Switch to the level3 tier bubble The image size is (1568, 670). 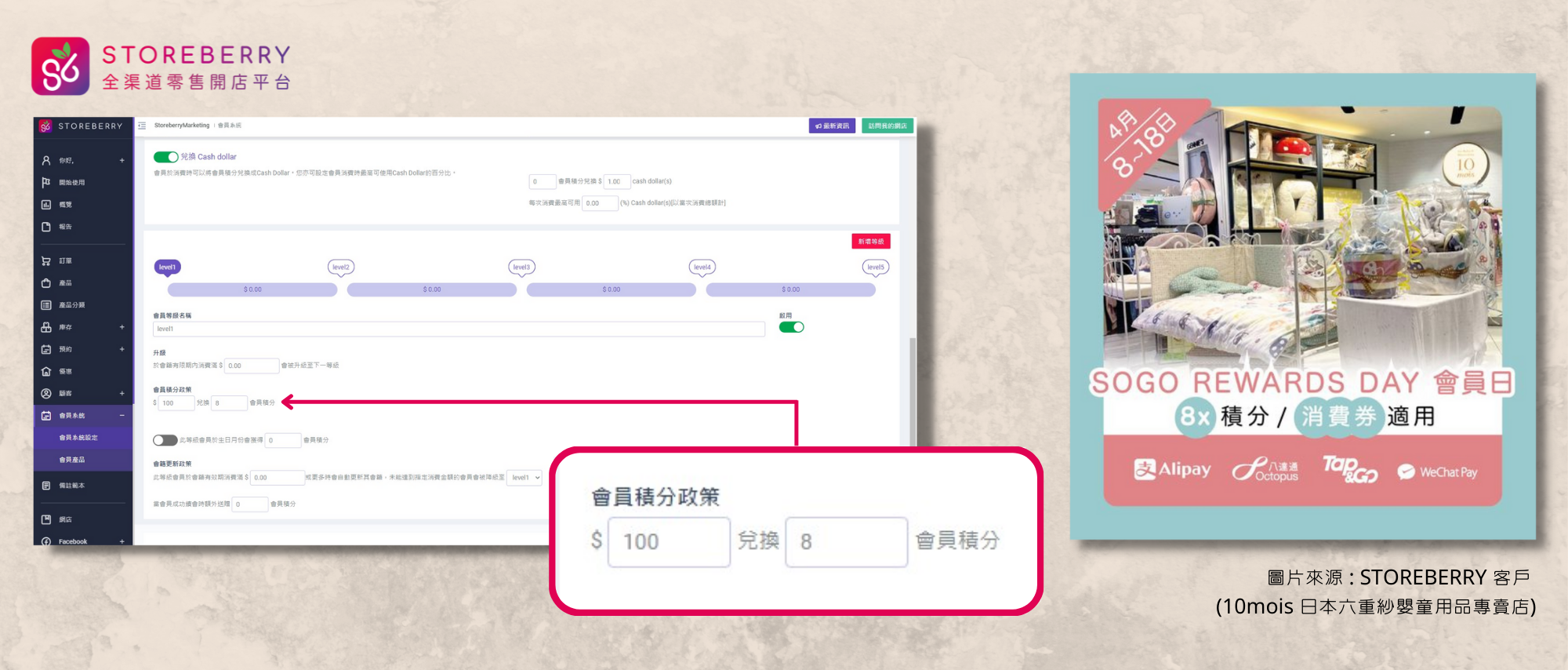(x=522, y=268)
